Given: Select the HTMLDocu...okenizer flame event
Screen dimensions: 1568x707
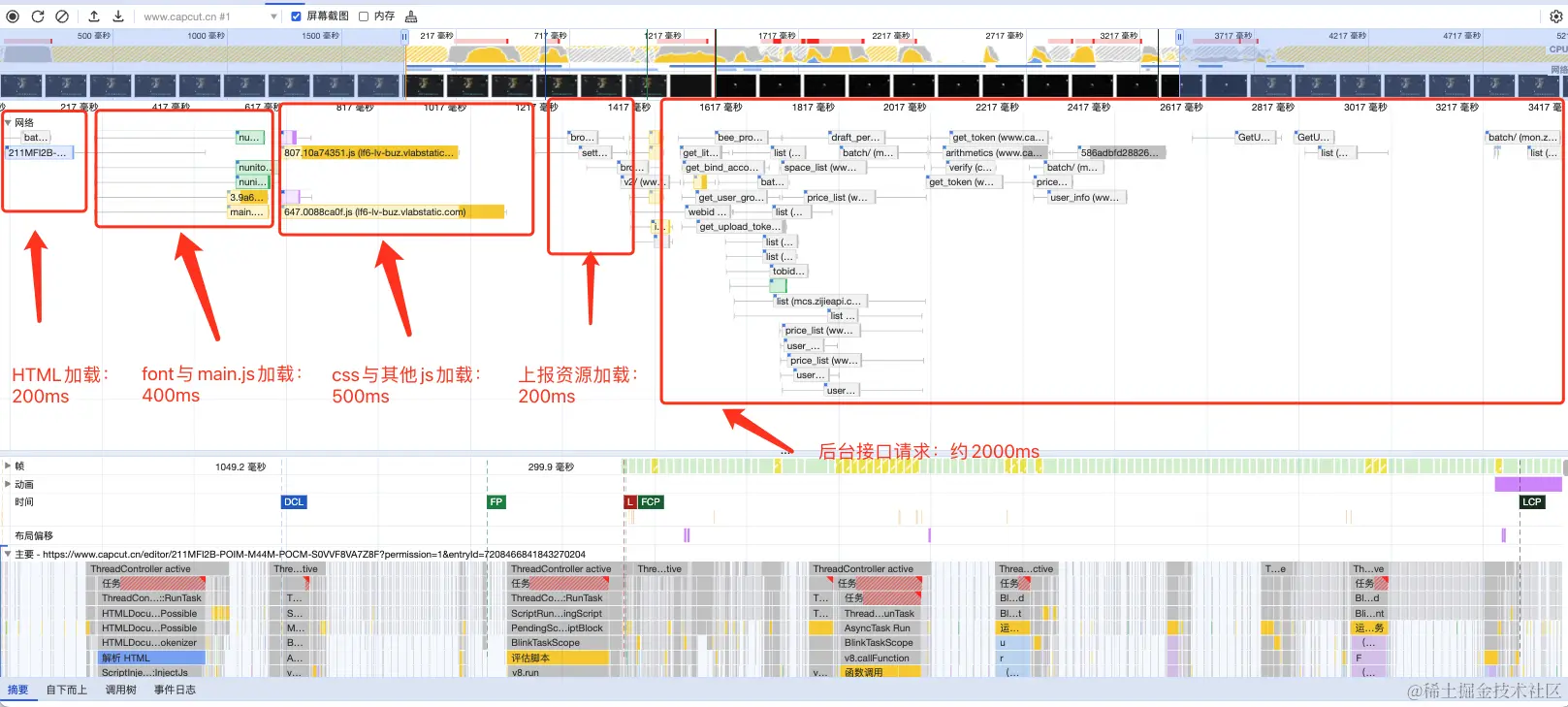Looking at the screenshot, I should coord(151,643).
